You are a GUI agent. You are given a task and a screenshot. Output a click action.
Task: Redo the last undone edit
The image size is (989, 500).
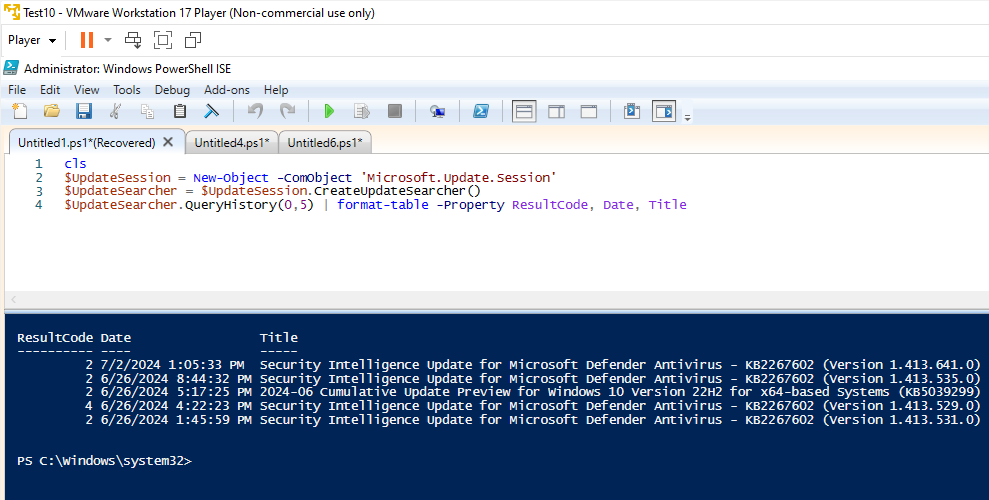tap(288, 112)
